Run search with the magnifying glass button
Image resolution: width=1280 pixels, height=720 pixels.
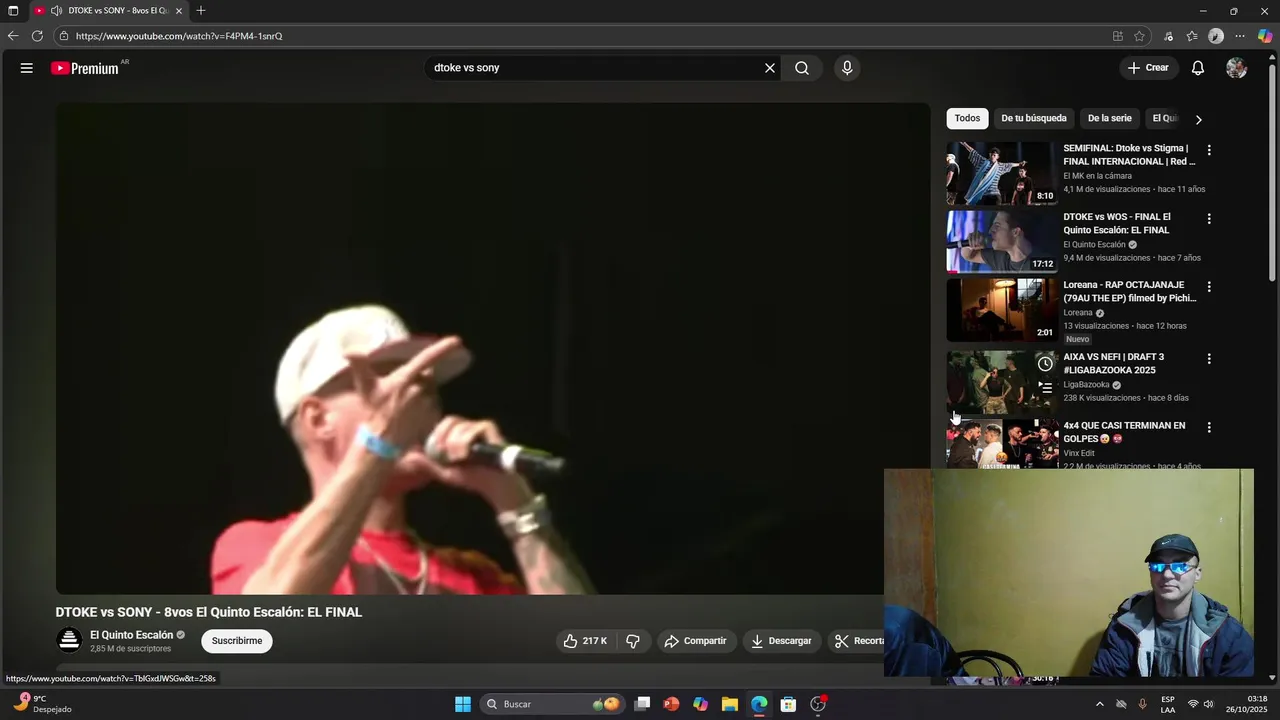(x=802, y=68)
